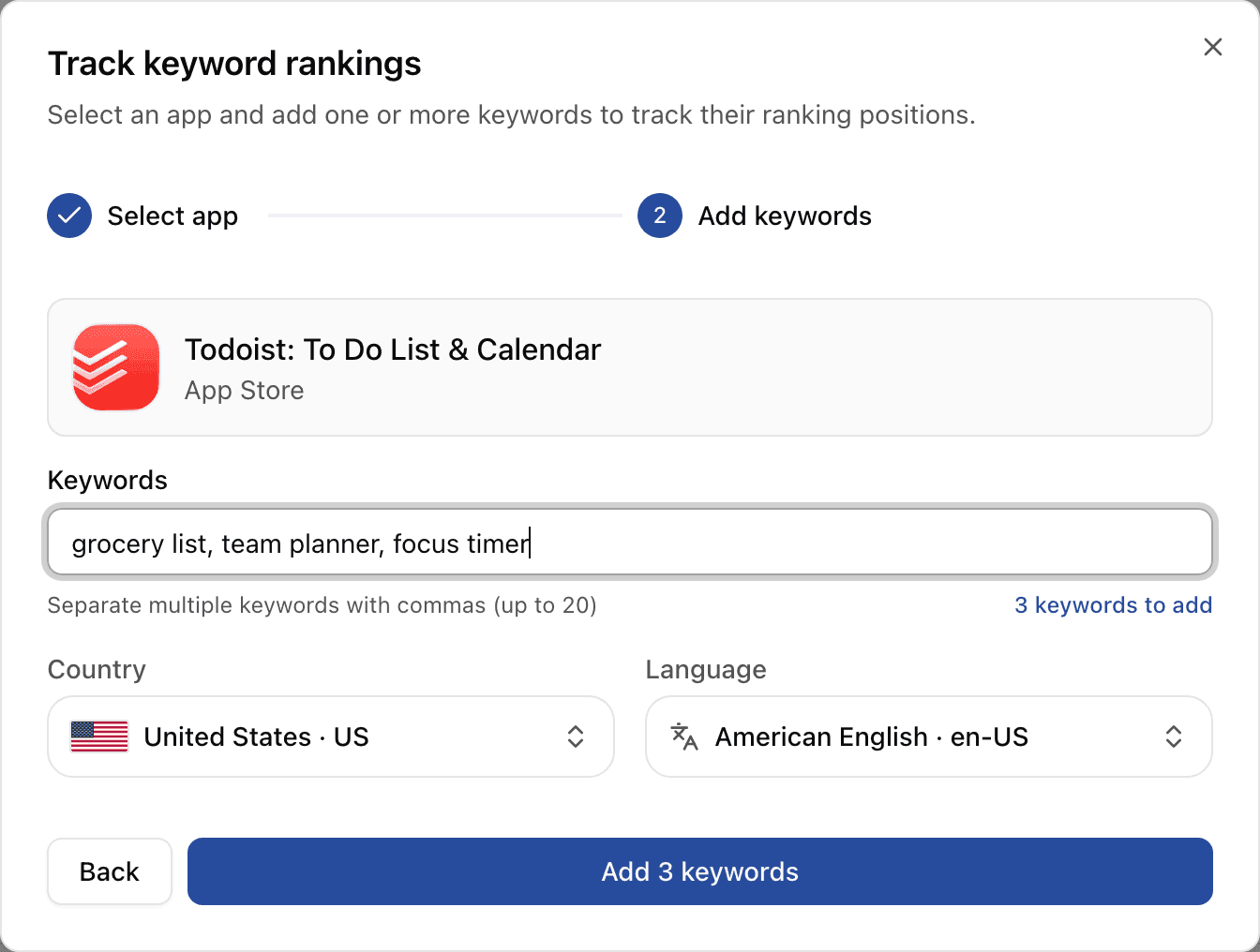Click the Language field label
The width and height of the screenshot is (1260, 952).
(706, 670)
